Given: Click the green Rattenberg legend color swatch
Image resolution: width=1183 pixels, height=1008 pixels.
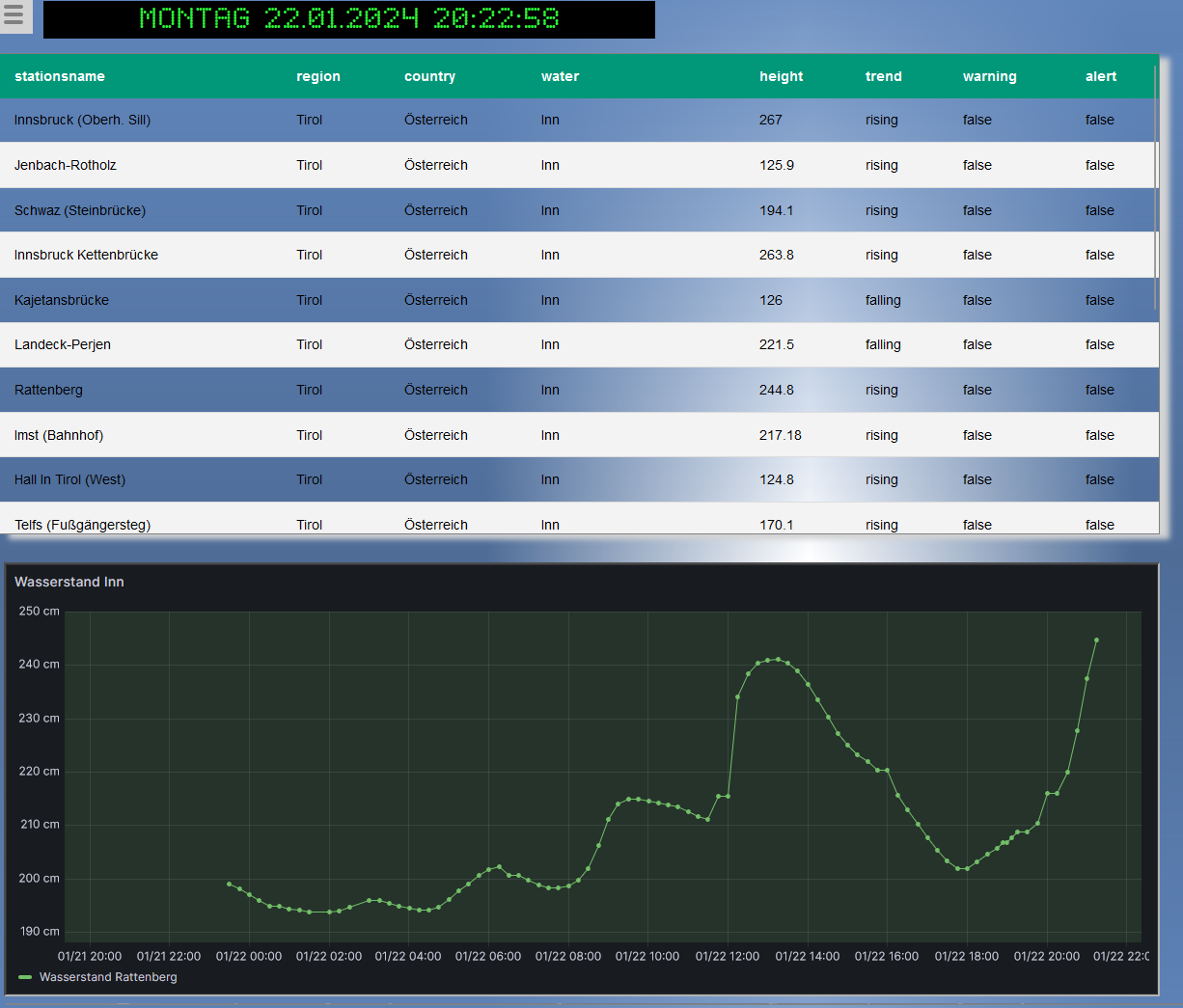Looking at the screenshot, I should point(25,977).
